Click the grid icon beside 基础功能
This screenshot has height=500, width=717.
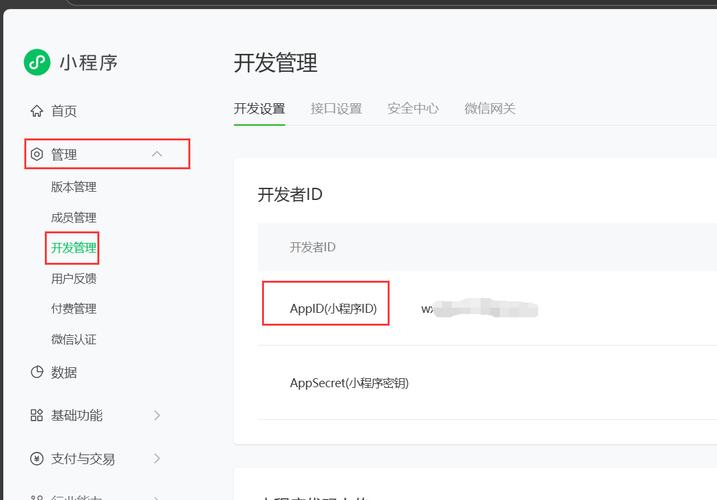[x=37, y=415]
